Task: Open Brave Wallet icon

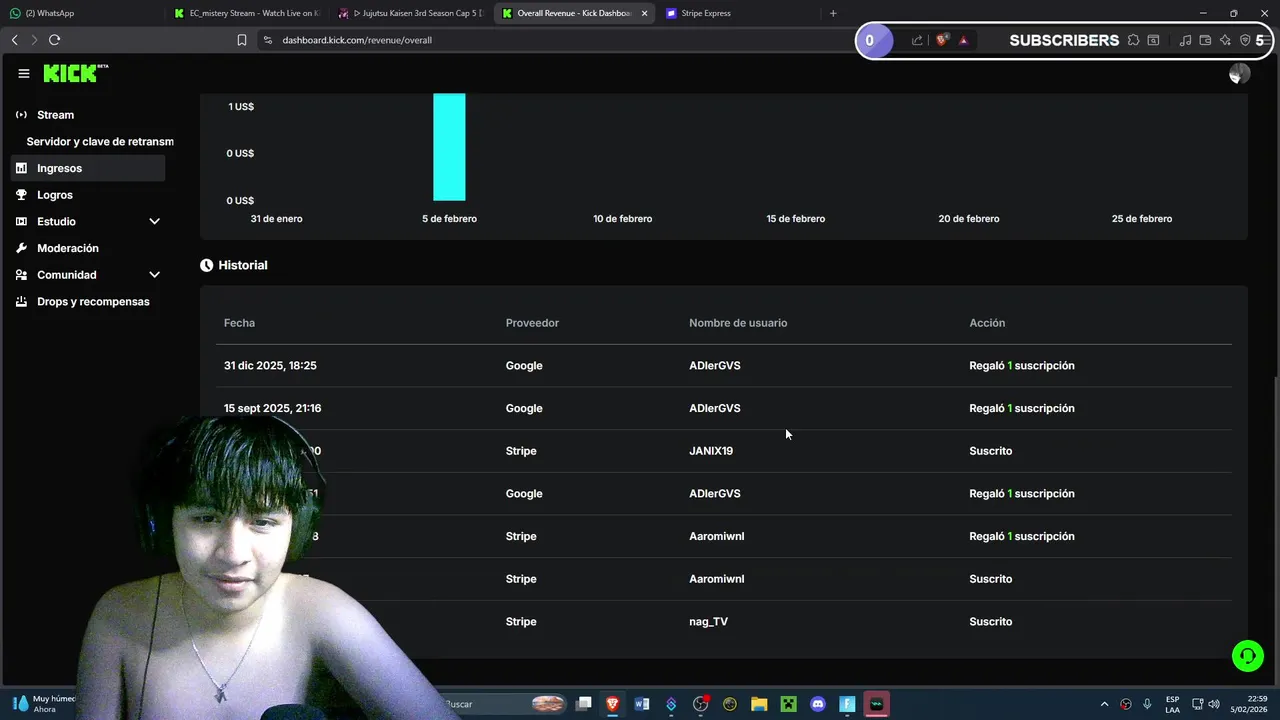Action: 1205,40
